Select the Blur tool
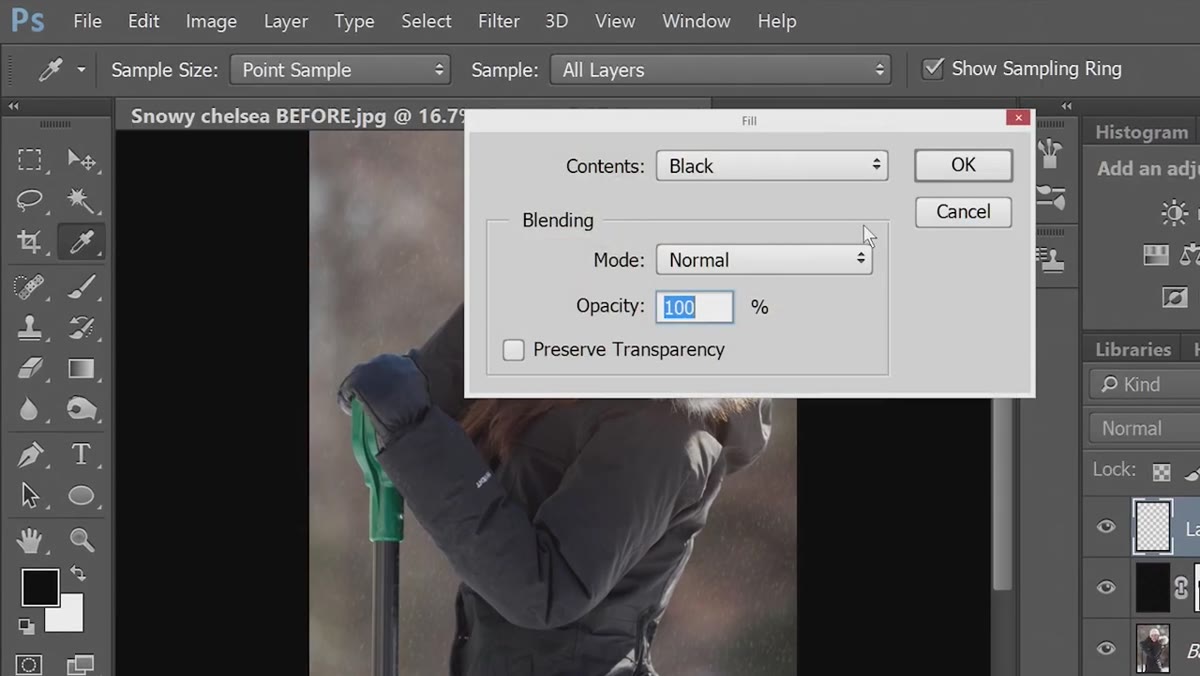 [30, 408]
